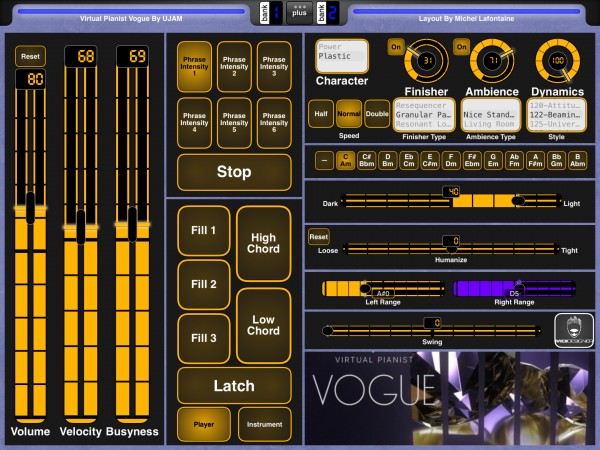Viewport: 600px width, 450px height.
Task: Reset the Volume fader
Action: [30, 56]
